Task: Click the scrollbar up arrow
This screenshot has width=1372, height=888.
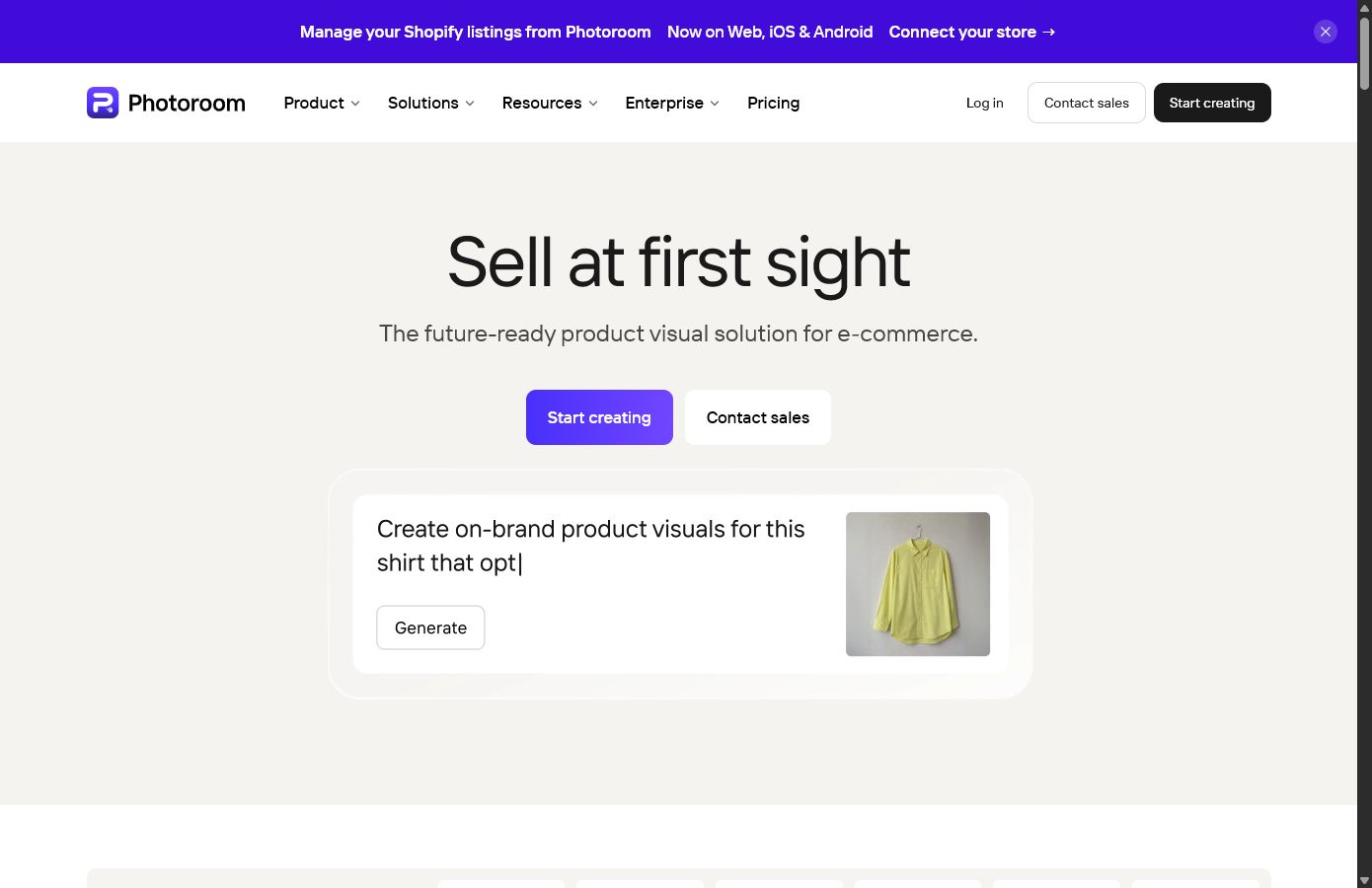Action: pyautogui.click(x=1364, y=7)
